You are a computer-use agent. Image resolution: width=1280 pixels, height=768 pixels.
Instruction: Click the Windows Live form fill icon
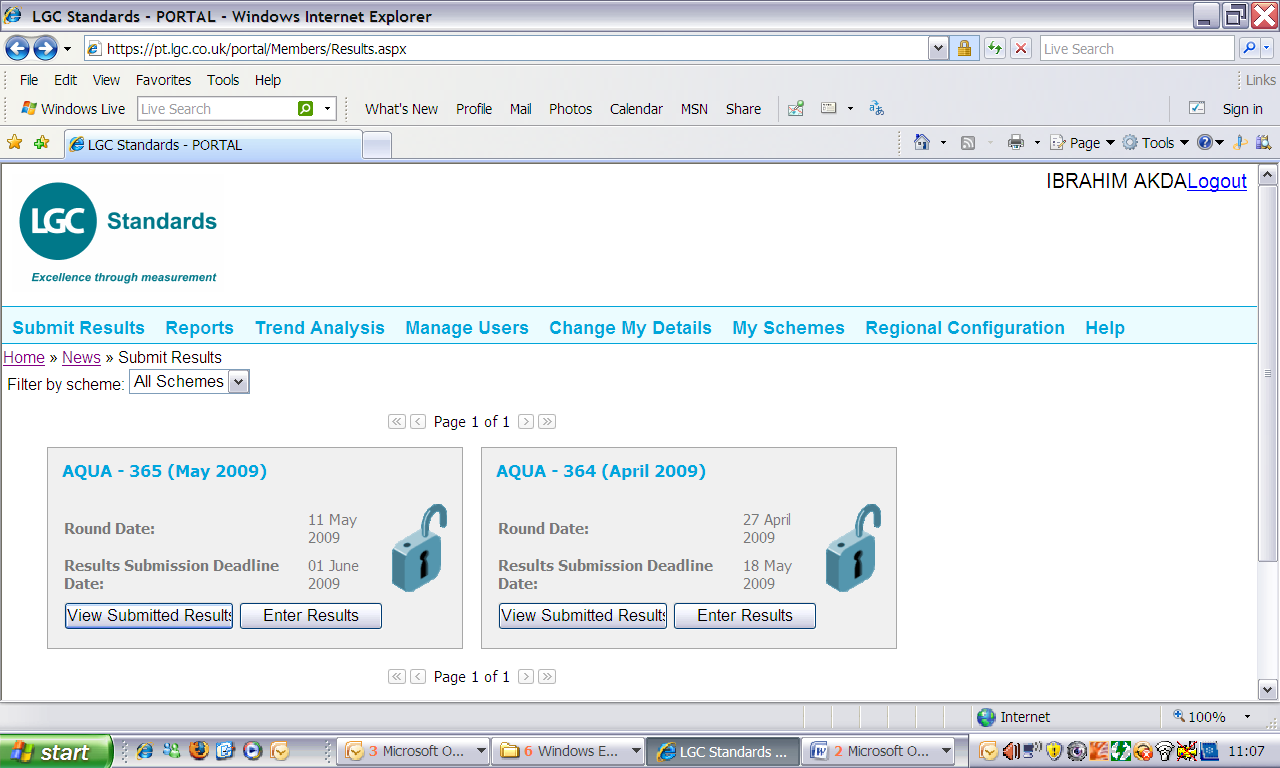829,108
